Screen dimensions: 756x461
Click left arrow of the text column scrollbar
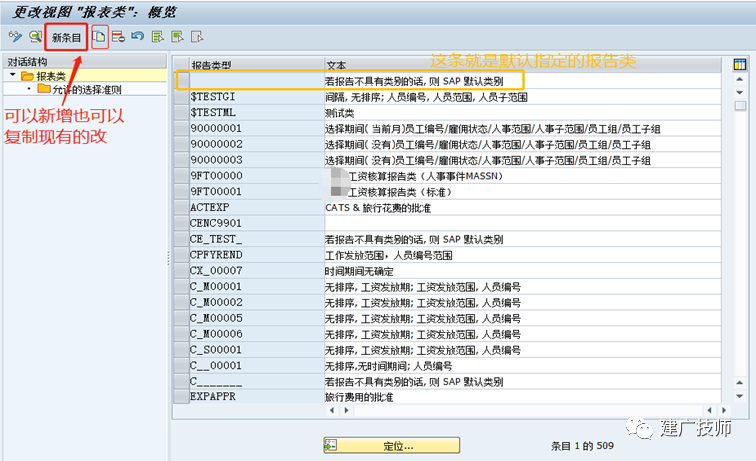tap(332, 410)
